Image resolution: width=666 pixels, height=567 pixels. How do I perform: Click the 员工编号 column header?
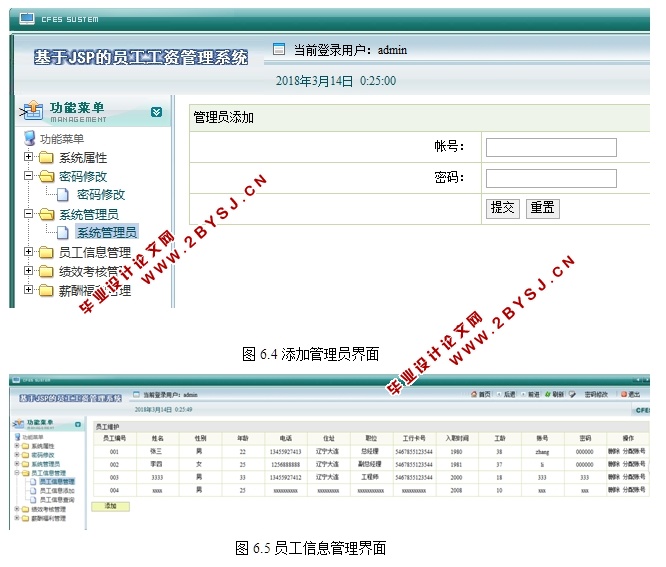[115, 438]
